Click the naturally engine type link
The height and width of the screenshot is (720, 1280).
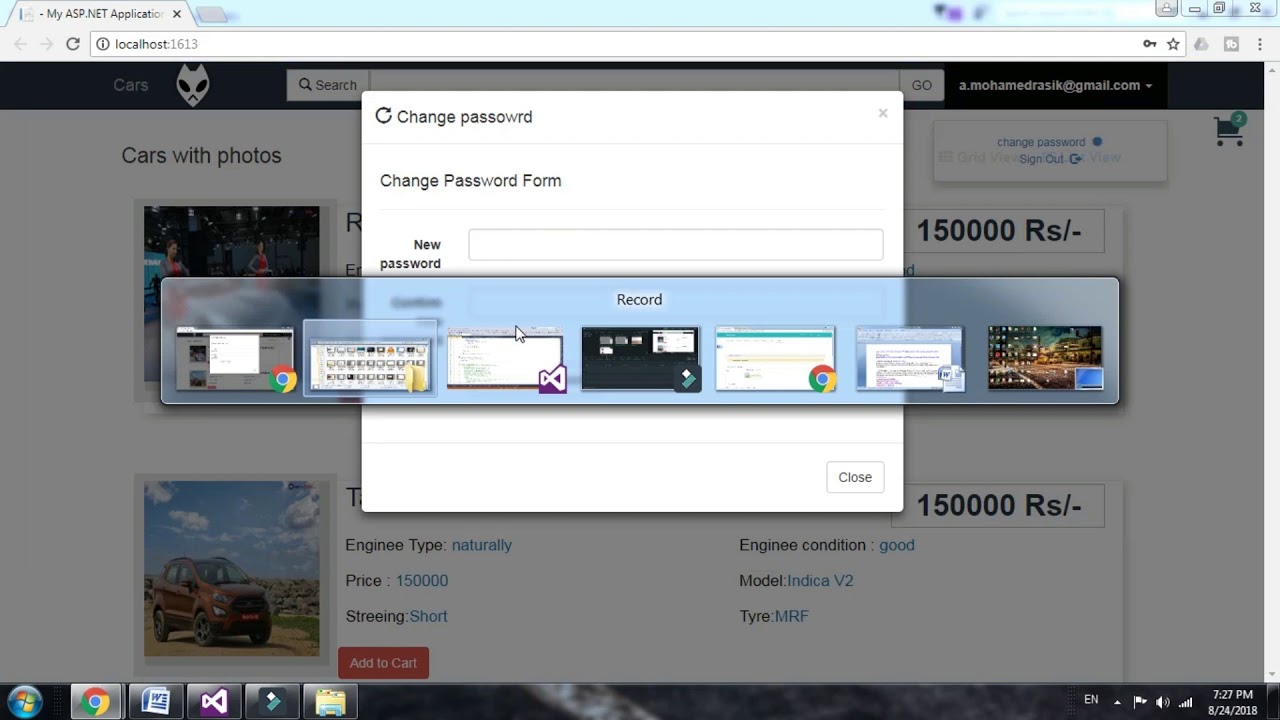(x=482, y=545)
